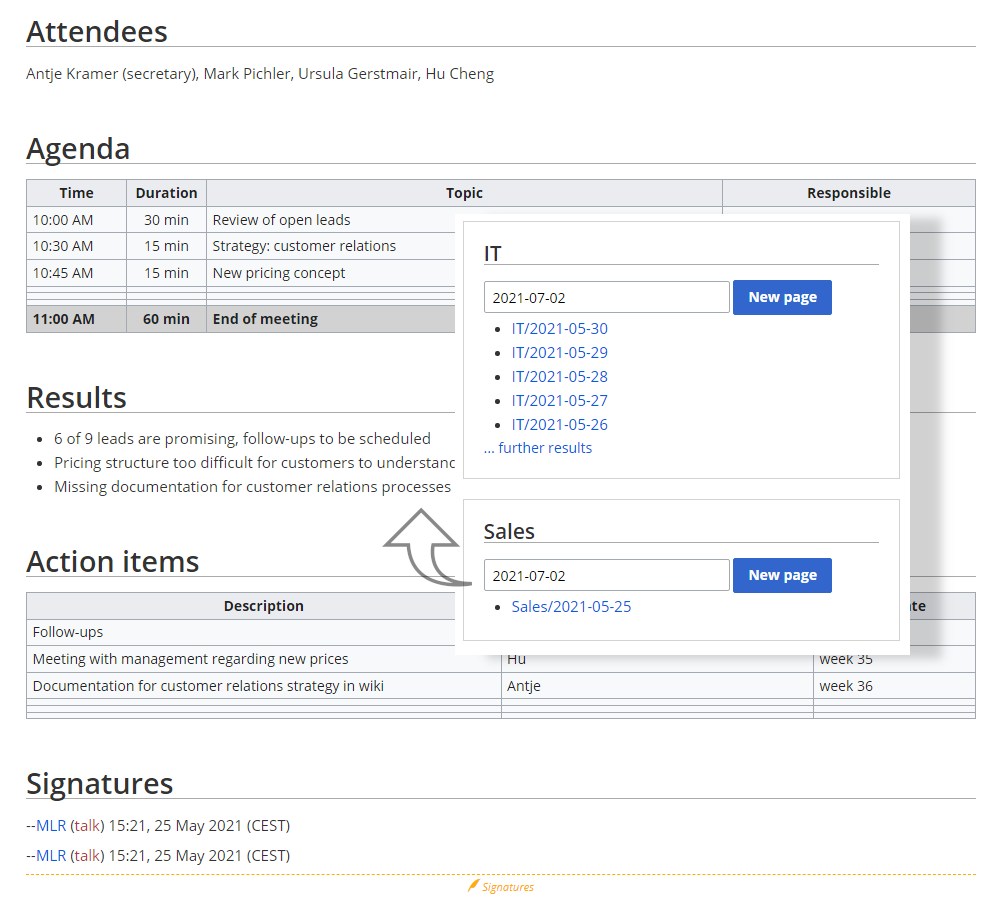Click the Signatures label at page bottom
The height and width of the screenshot is (923, 1008).
click(x=508, y=887)
